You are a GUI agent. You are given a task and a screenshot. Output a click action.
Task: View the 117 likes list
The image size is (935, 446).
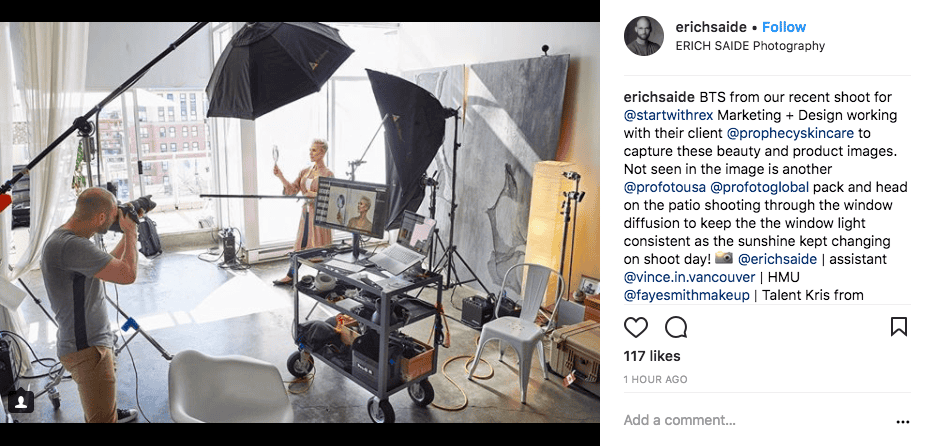click(x=652, y=356)
